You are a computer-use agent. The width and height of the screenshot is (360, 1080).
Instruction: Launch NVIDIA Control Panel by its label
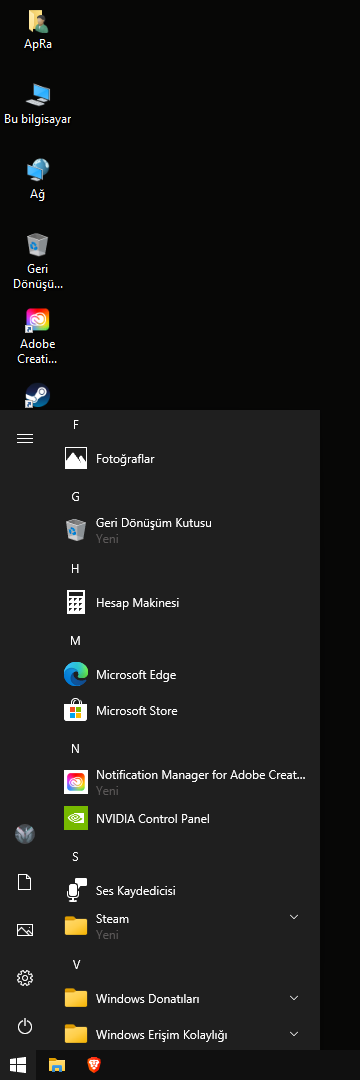(x=153, y=819)
